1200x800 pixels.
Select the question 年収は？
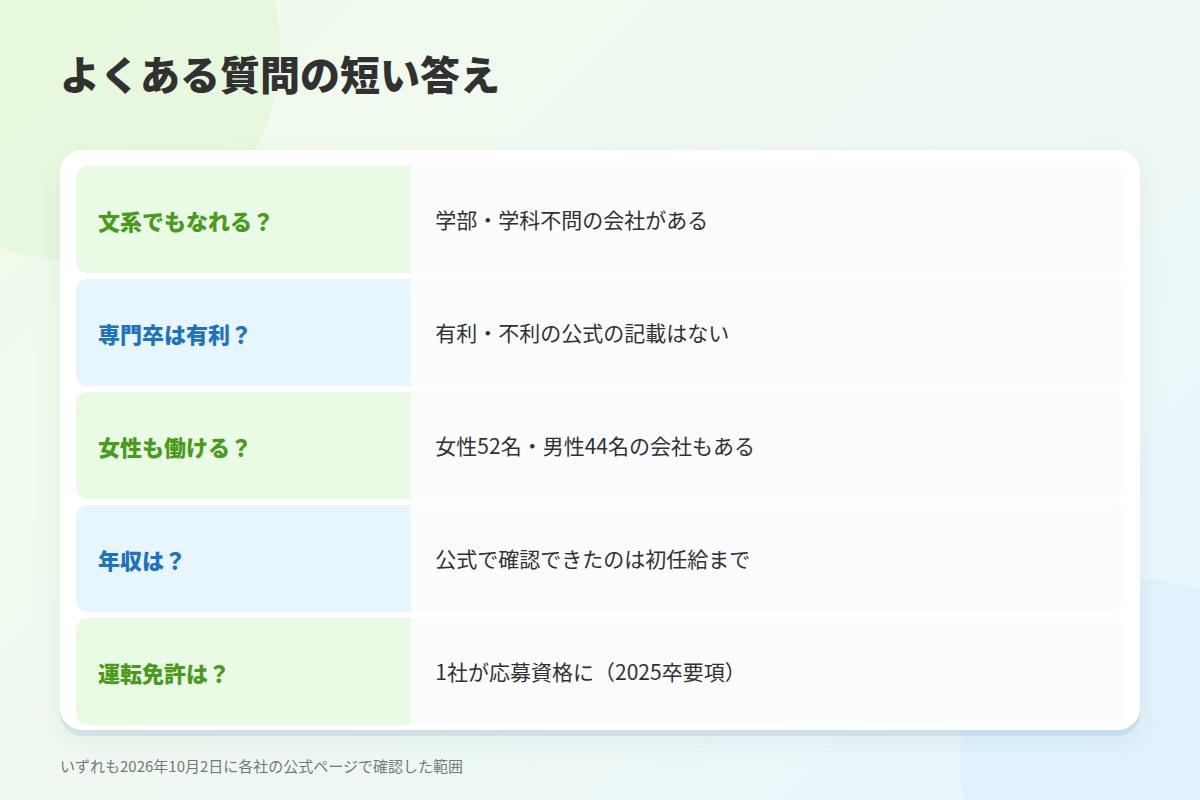[x=141, y=561]
